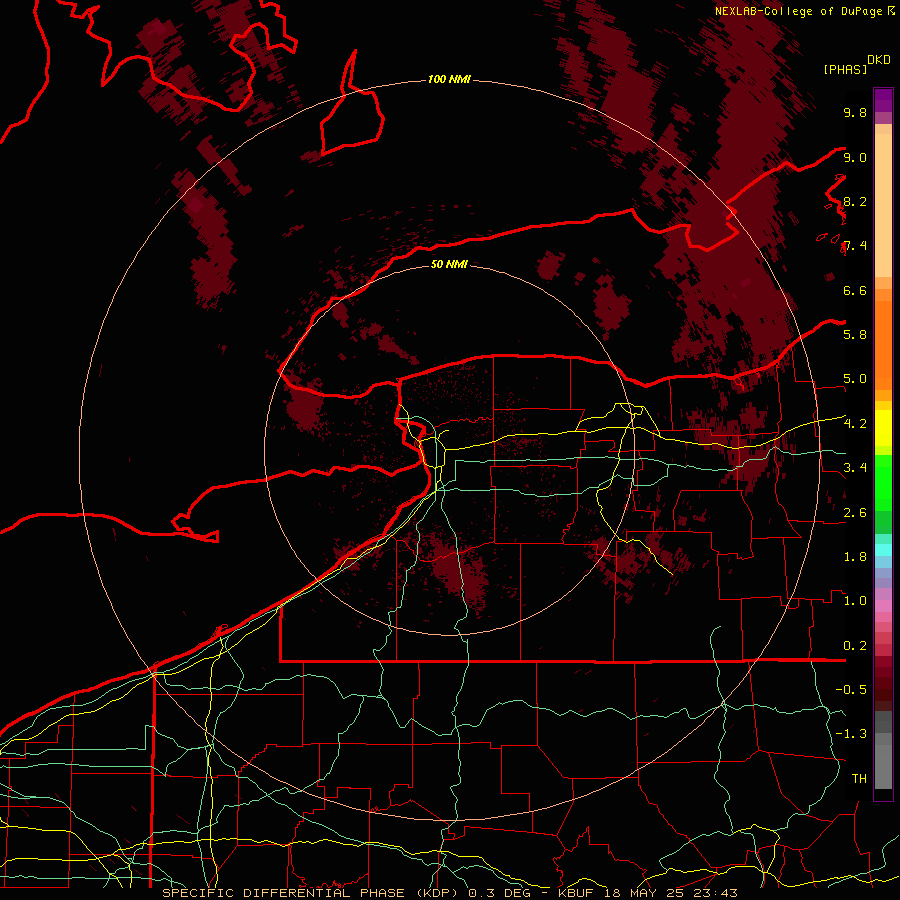Click the DKD label above the color scale
The image size is (900, 900).
879,60
